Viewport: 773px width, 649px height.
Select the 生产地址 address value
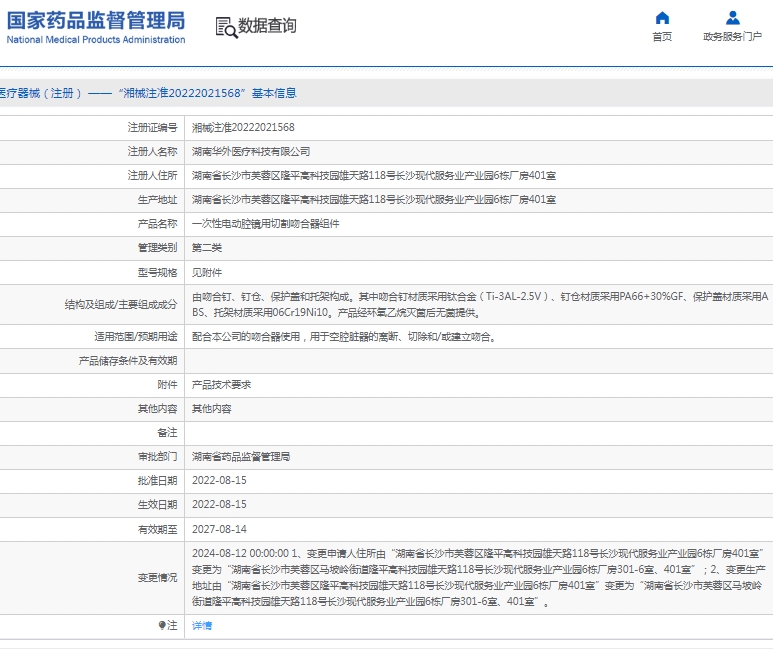tap(374, 200)
